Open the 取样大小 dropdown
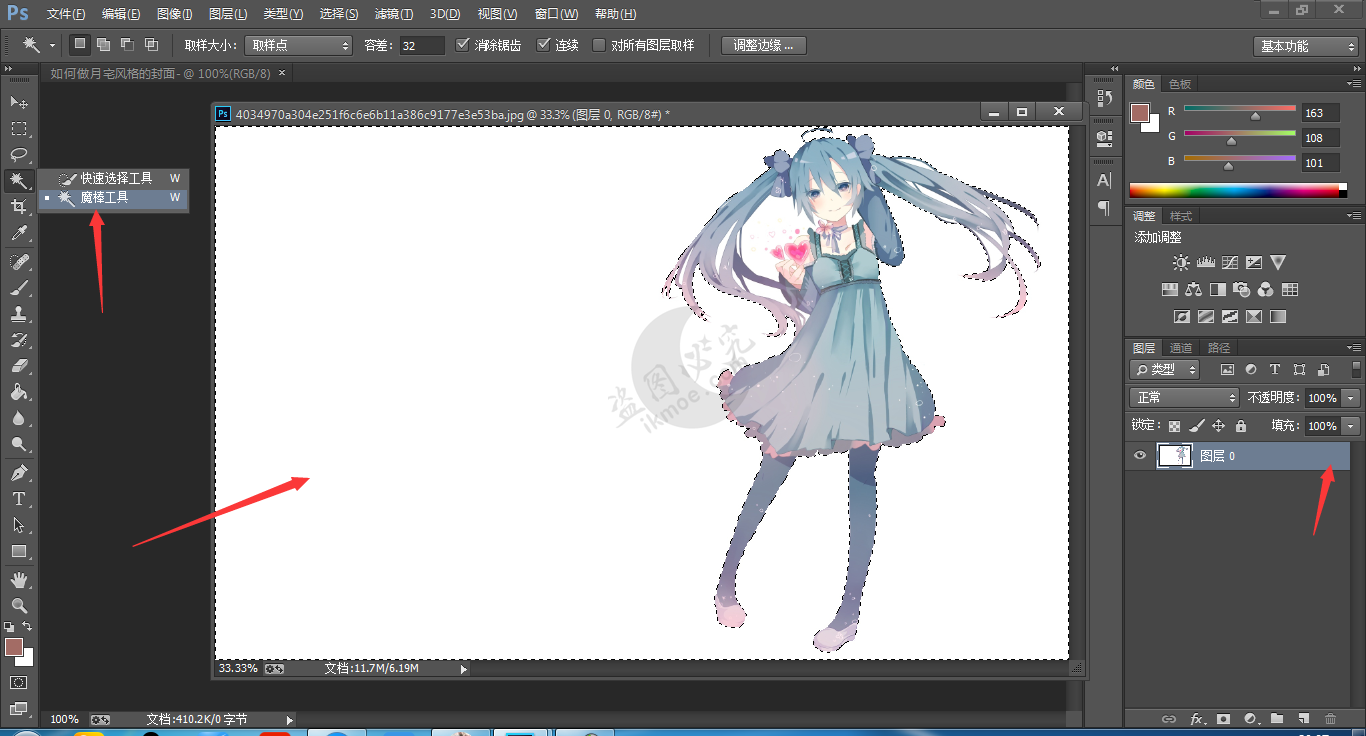Image resolution: width=1366 pixels, height=736 pixels. (298, 45)
